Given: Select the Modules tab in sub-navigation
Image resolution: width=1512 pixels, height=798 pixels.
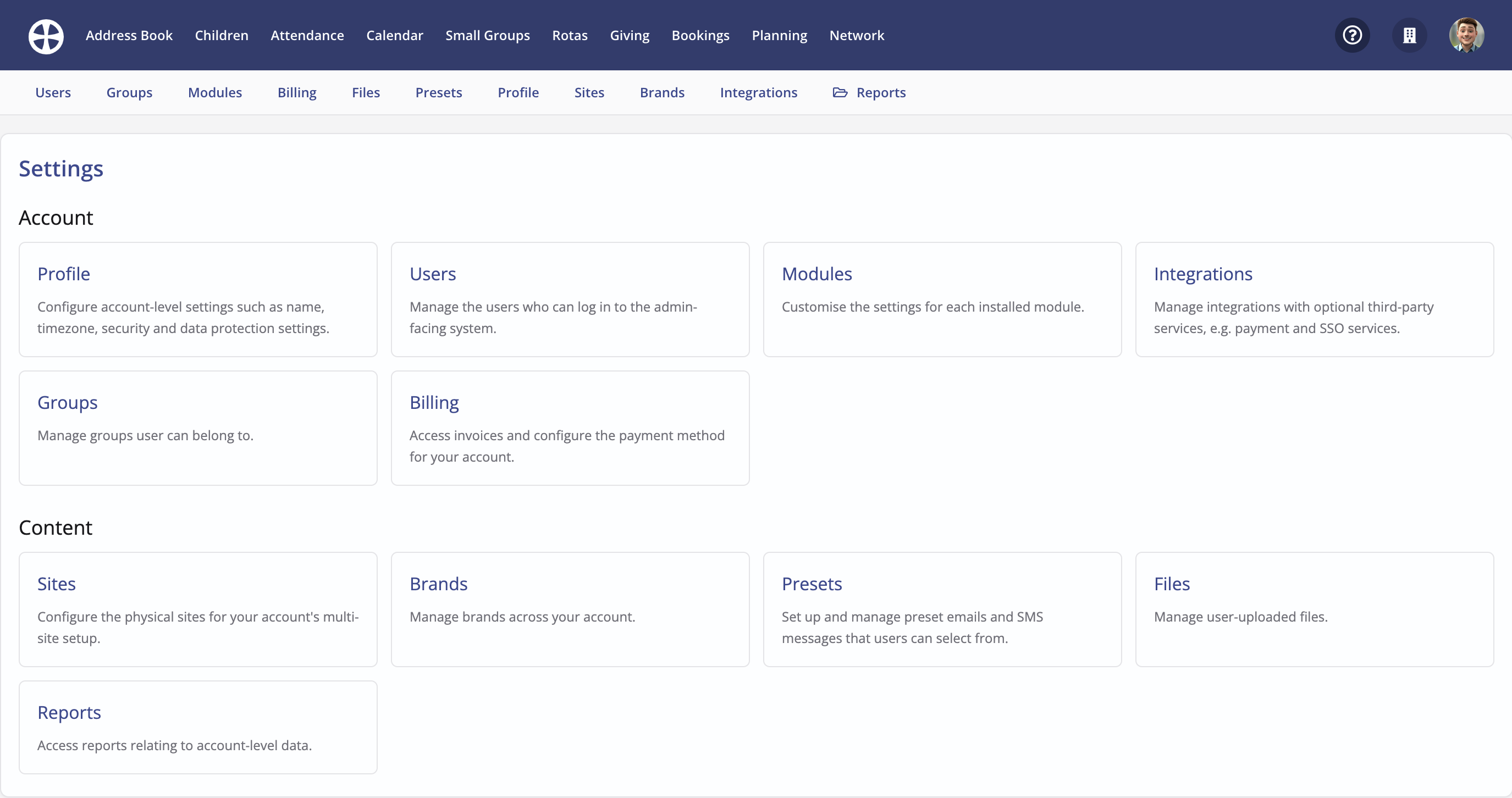Looking at the screenshot, I should click(x=215, y=93).
